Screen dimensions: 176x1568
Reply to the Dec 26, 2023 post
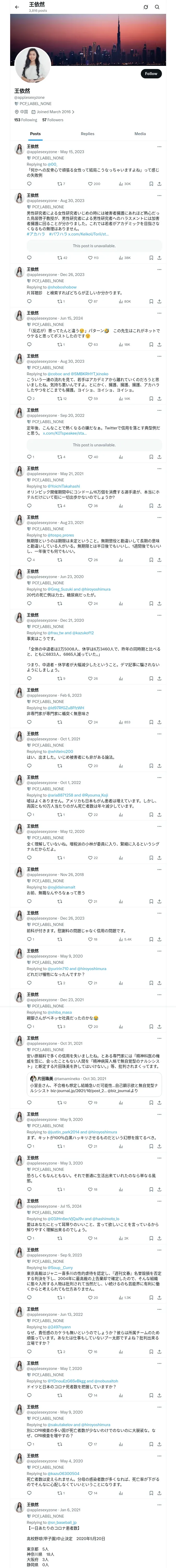click(29, 301)
